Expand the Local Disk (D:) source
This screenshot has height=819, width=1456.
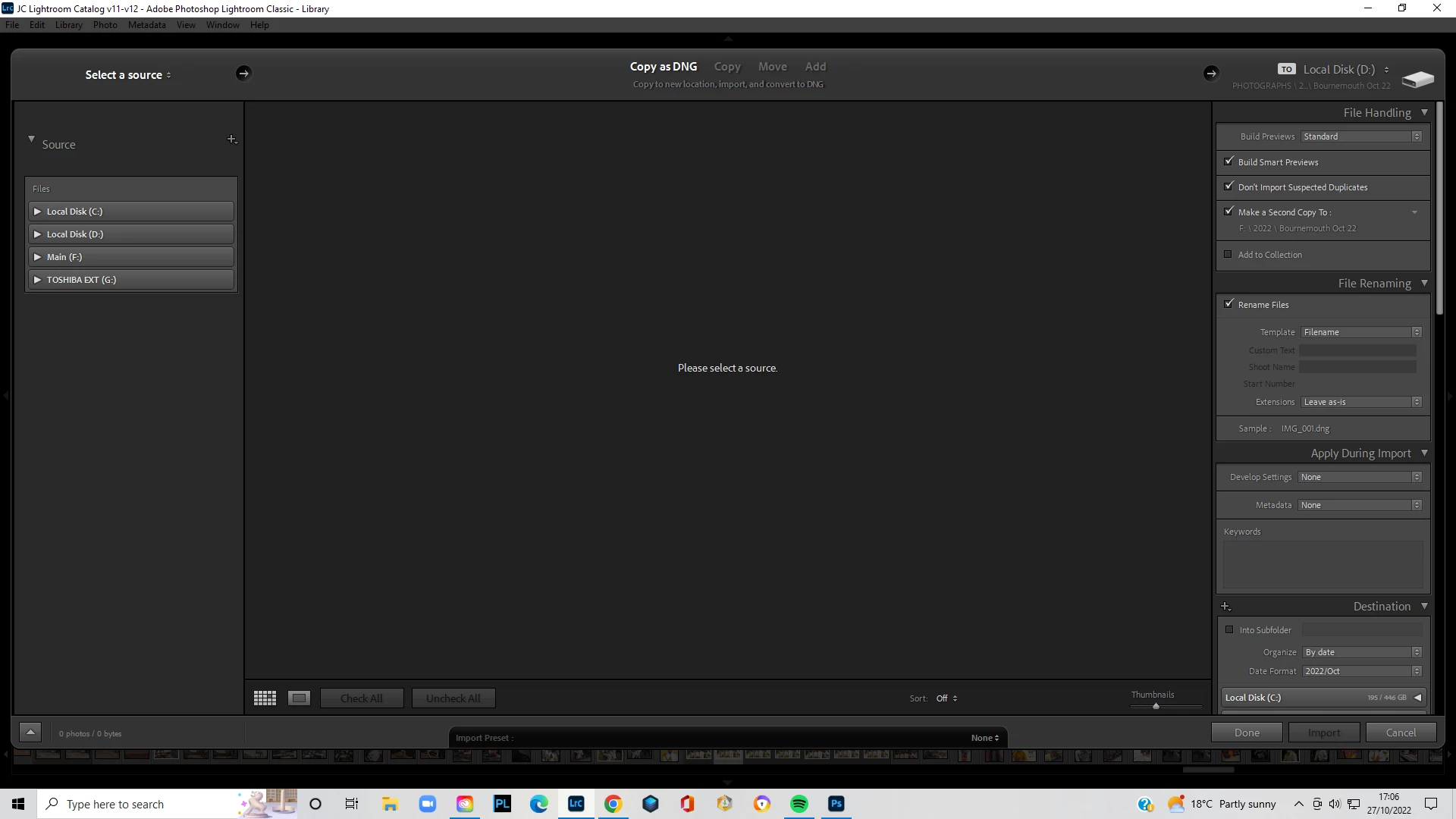coord(37,234)
